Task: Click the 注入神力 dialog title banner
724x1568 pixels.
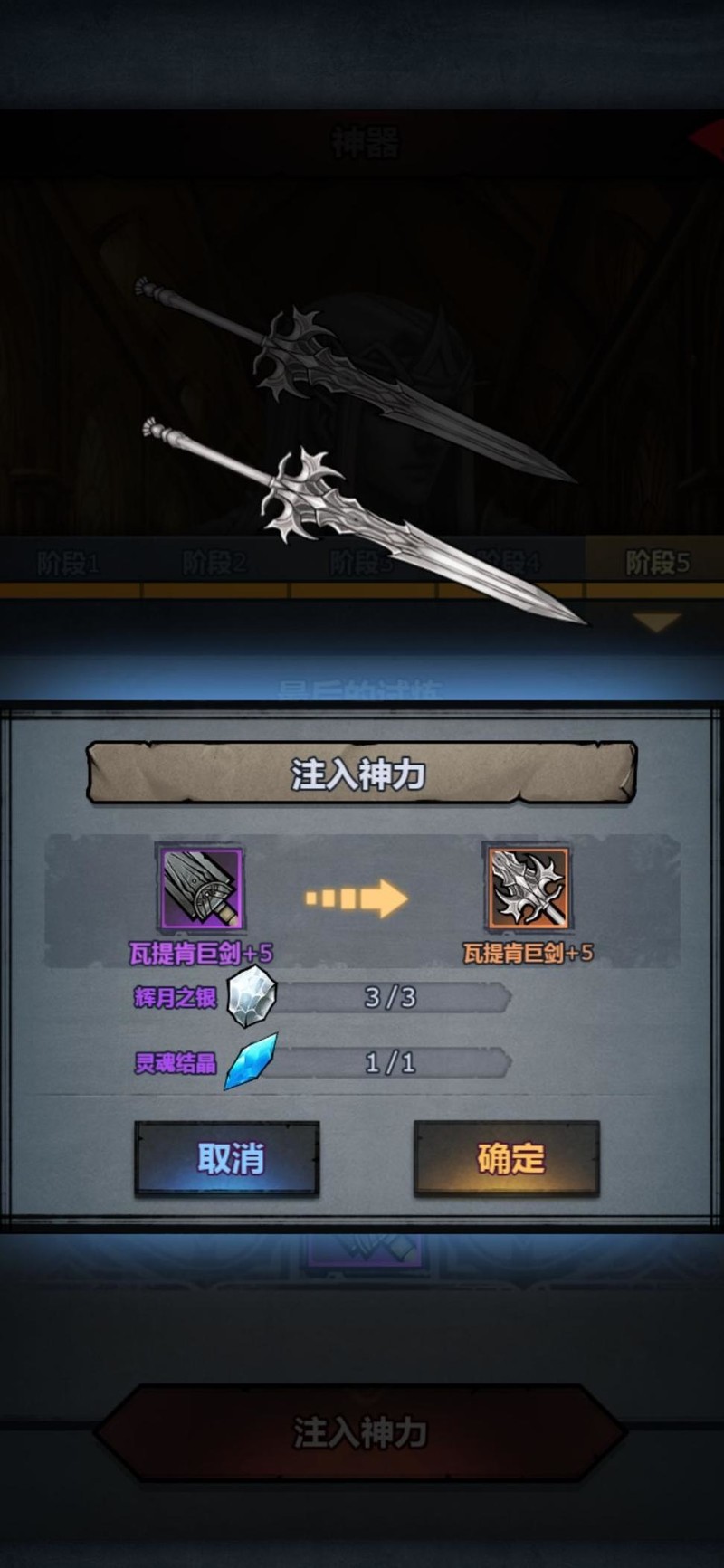Action: point(361,774)
